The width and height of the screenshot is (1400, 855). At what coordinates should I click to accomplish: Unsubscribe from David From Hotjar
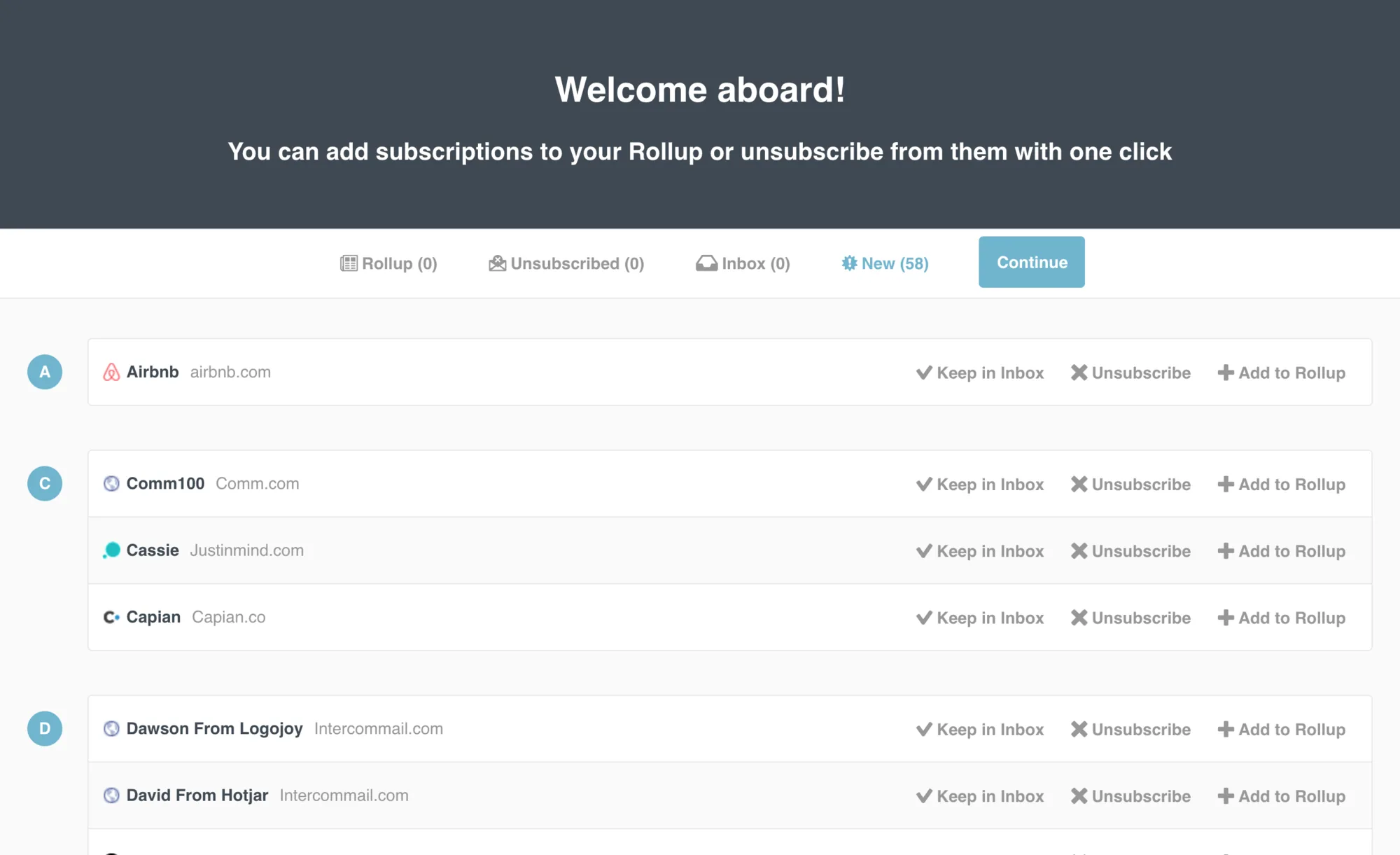pyautogui.click(x=1130, y=796)
